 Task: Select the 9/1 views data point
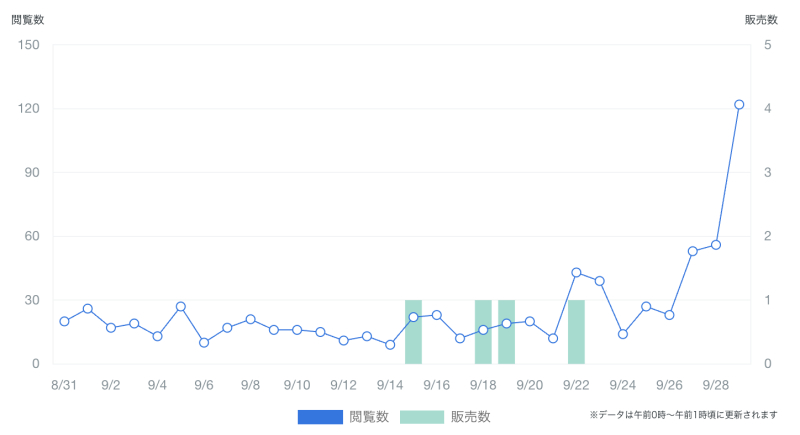tap(88, 309)
